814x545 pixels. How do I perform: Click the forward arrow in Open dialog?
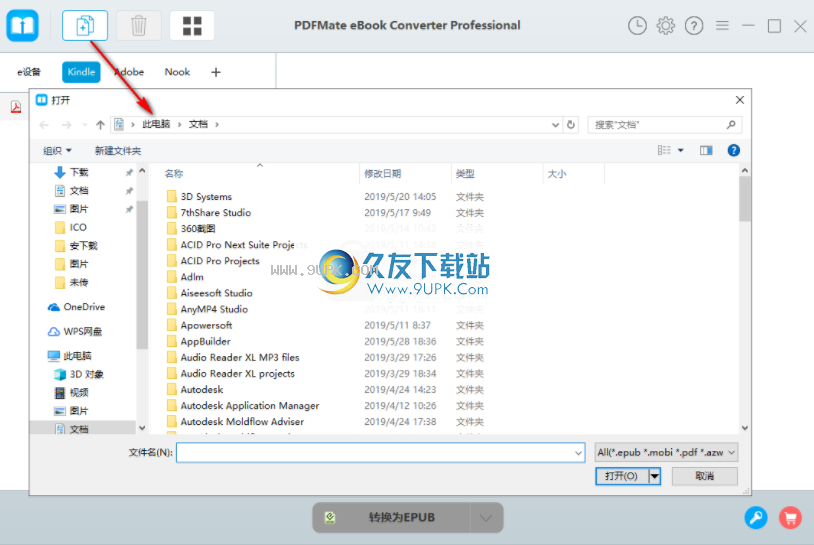pos(66,125)
